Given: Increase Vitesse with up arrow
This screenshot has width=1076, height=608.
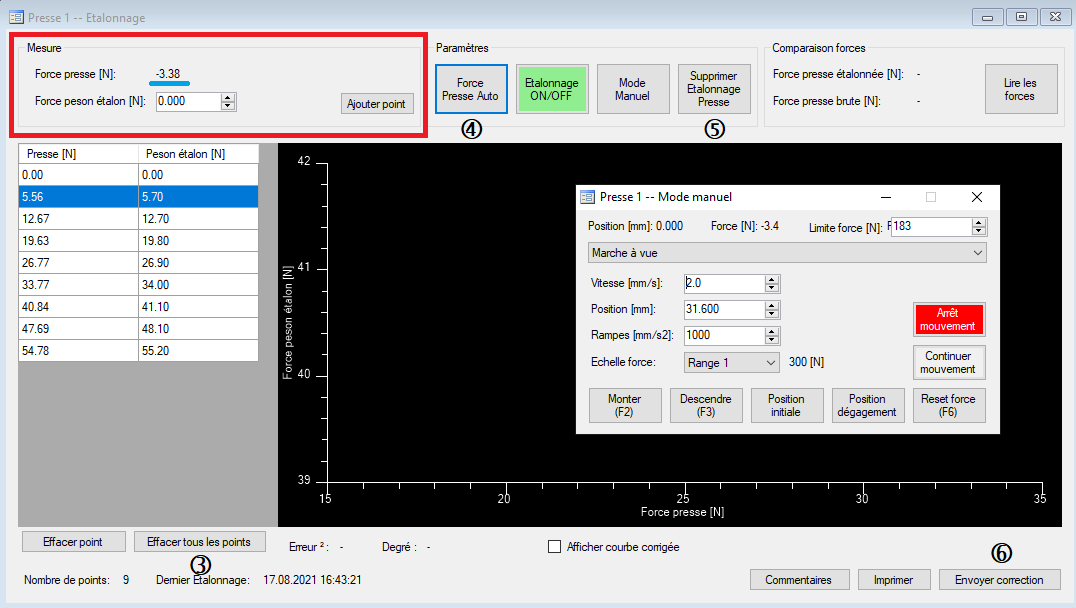Looking at the screenshot, I should coord(772,279).
